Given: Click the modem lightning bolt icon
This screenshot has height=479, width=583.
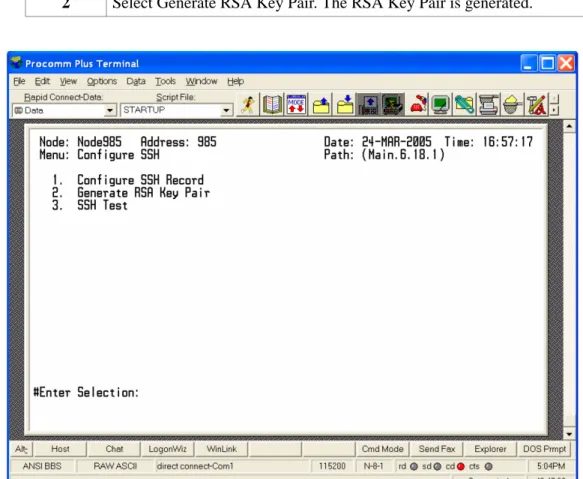Looking at the screenshot, I should tap(393, 104).
